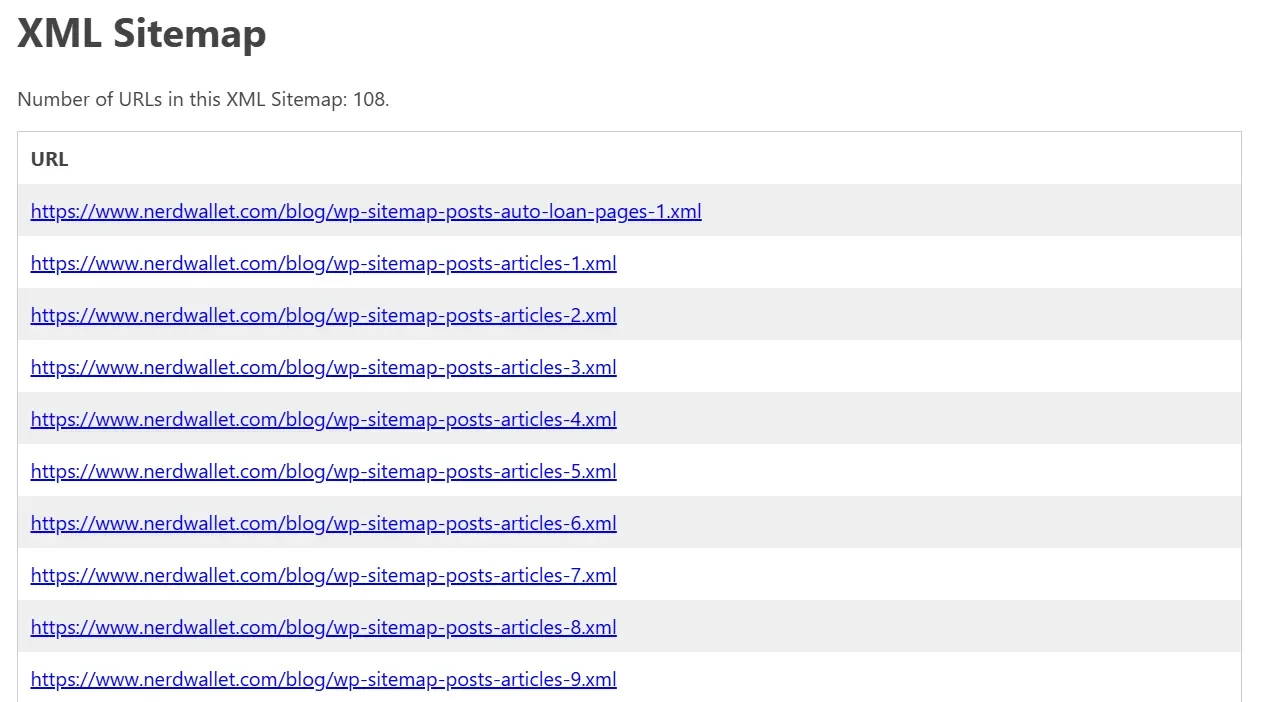Follow the posts-articles-2.xml link
1274x702 pixels.
pyautogui.click(x=323, y=315)
